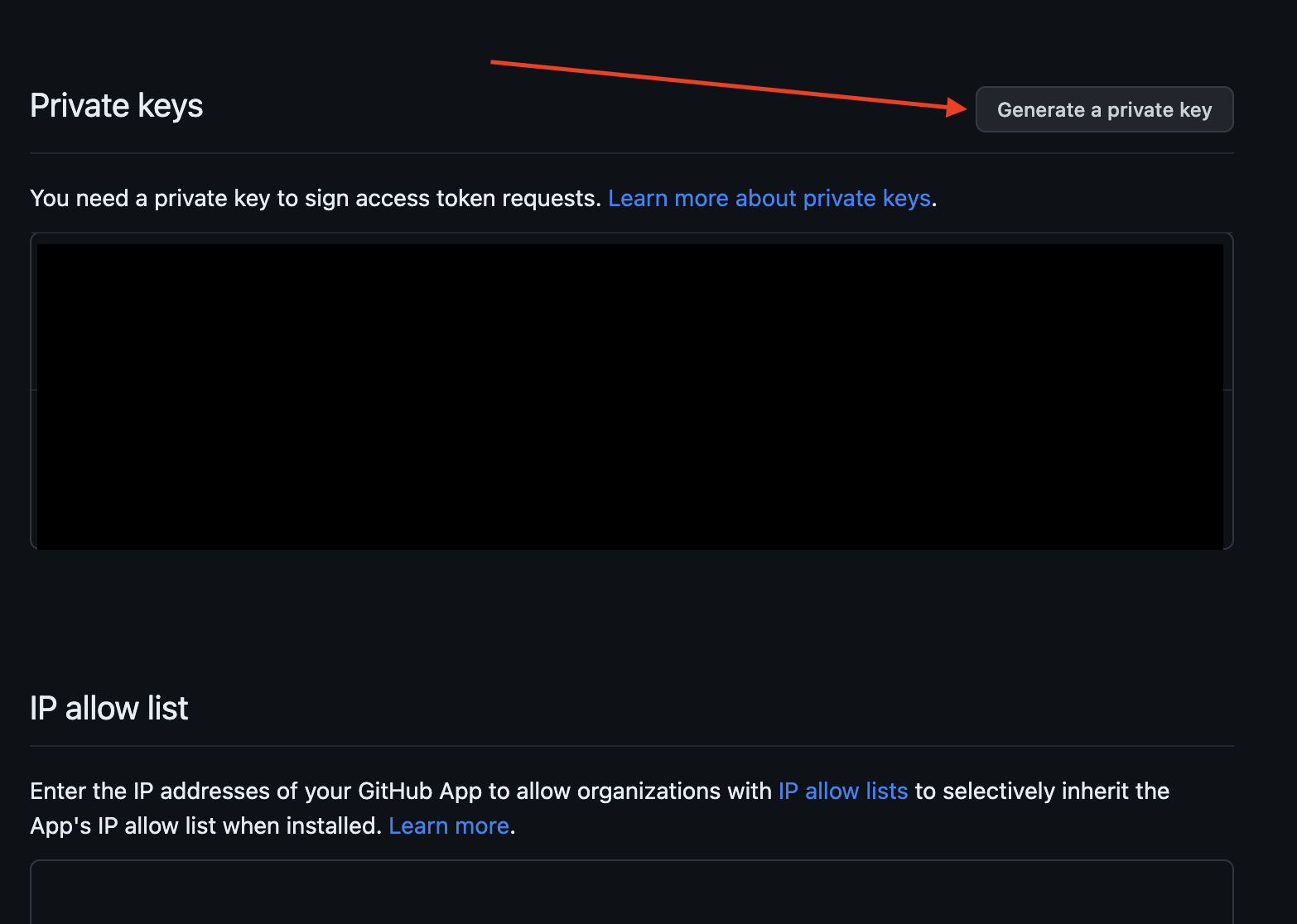
Task: Click the Generate a private key button
Action: tap(1104, 109)
